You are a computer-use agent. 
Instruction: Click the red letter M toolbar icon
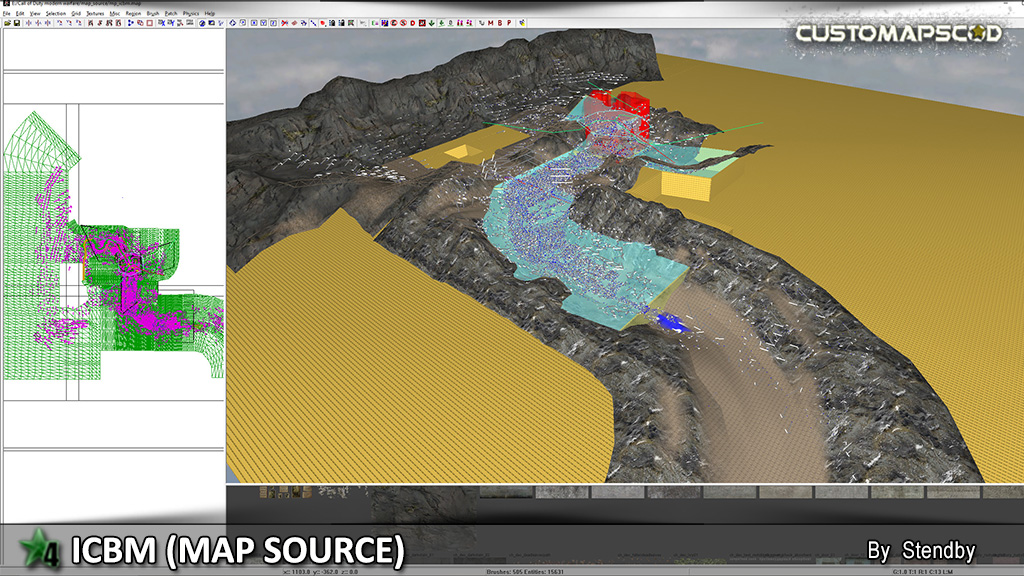[490, 23]
